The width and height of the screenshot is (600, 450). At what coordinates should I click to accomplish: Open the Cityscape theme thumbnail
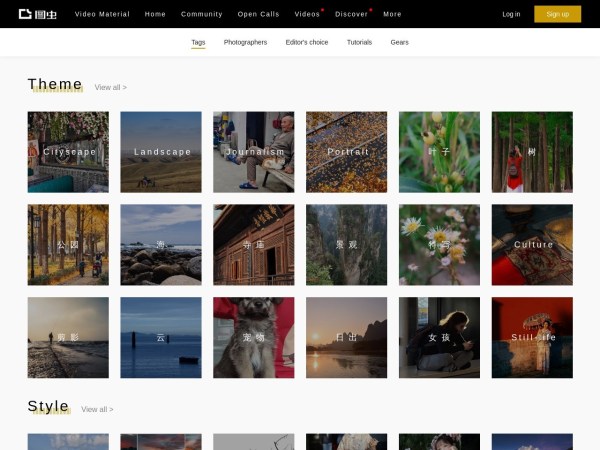68,152
